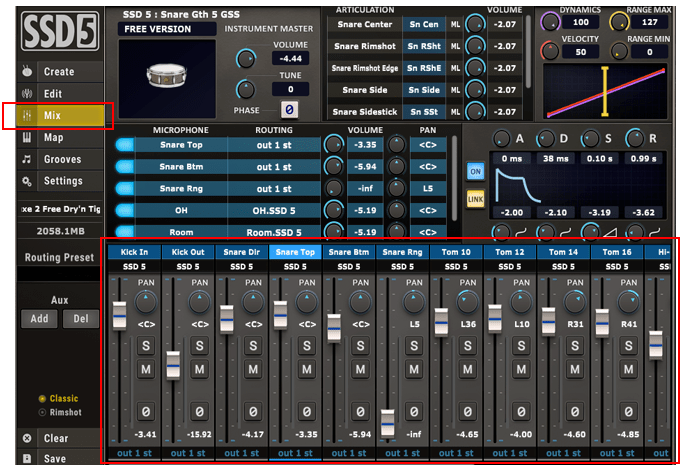The width and height of the screenshot is (685, 470).
Task: Click the Range Max knob
Action: 619,21
